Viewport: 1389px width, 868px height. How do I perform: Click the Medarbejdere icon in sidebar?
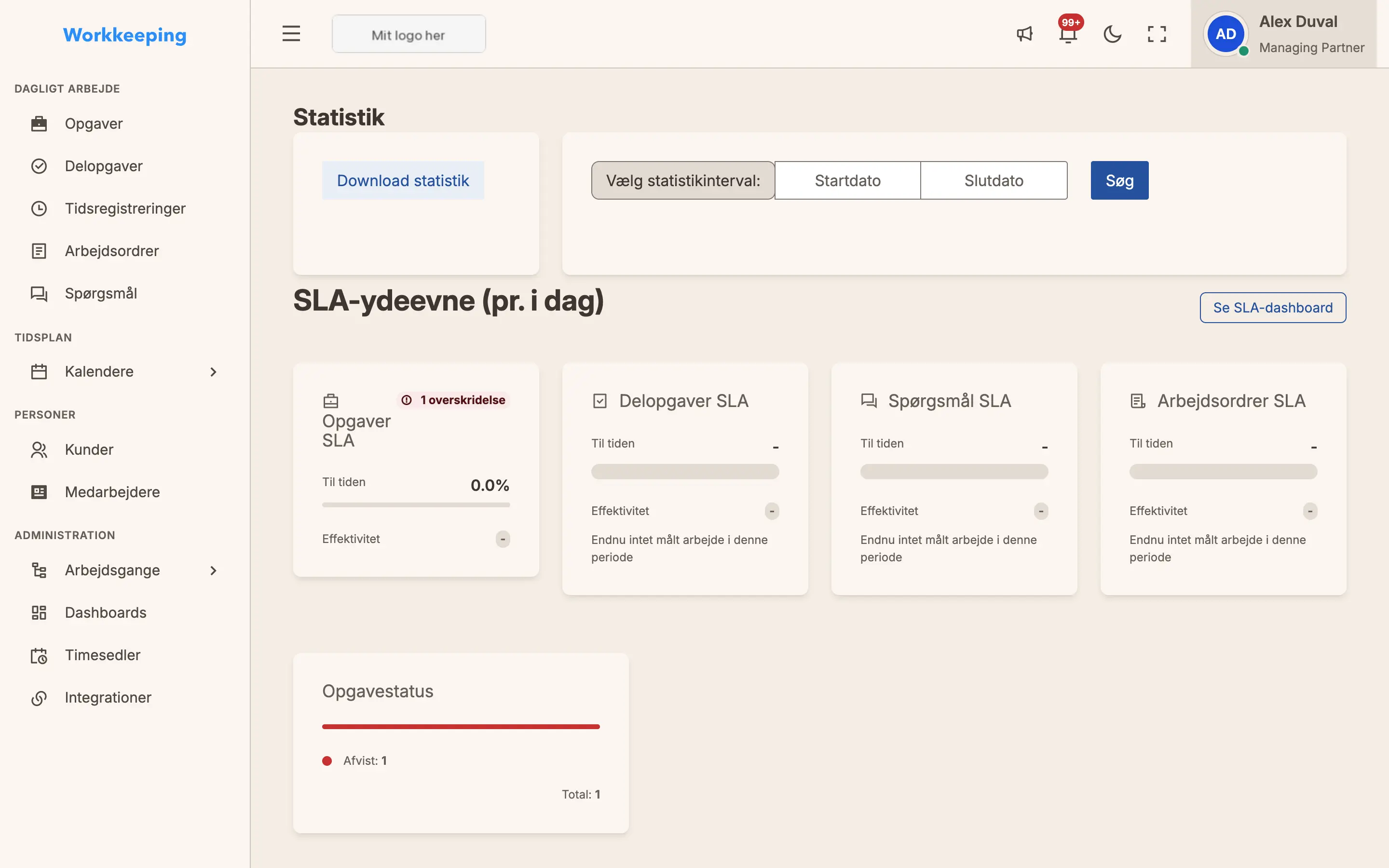(x=39, y=492)
